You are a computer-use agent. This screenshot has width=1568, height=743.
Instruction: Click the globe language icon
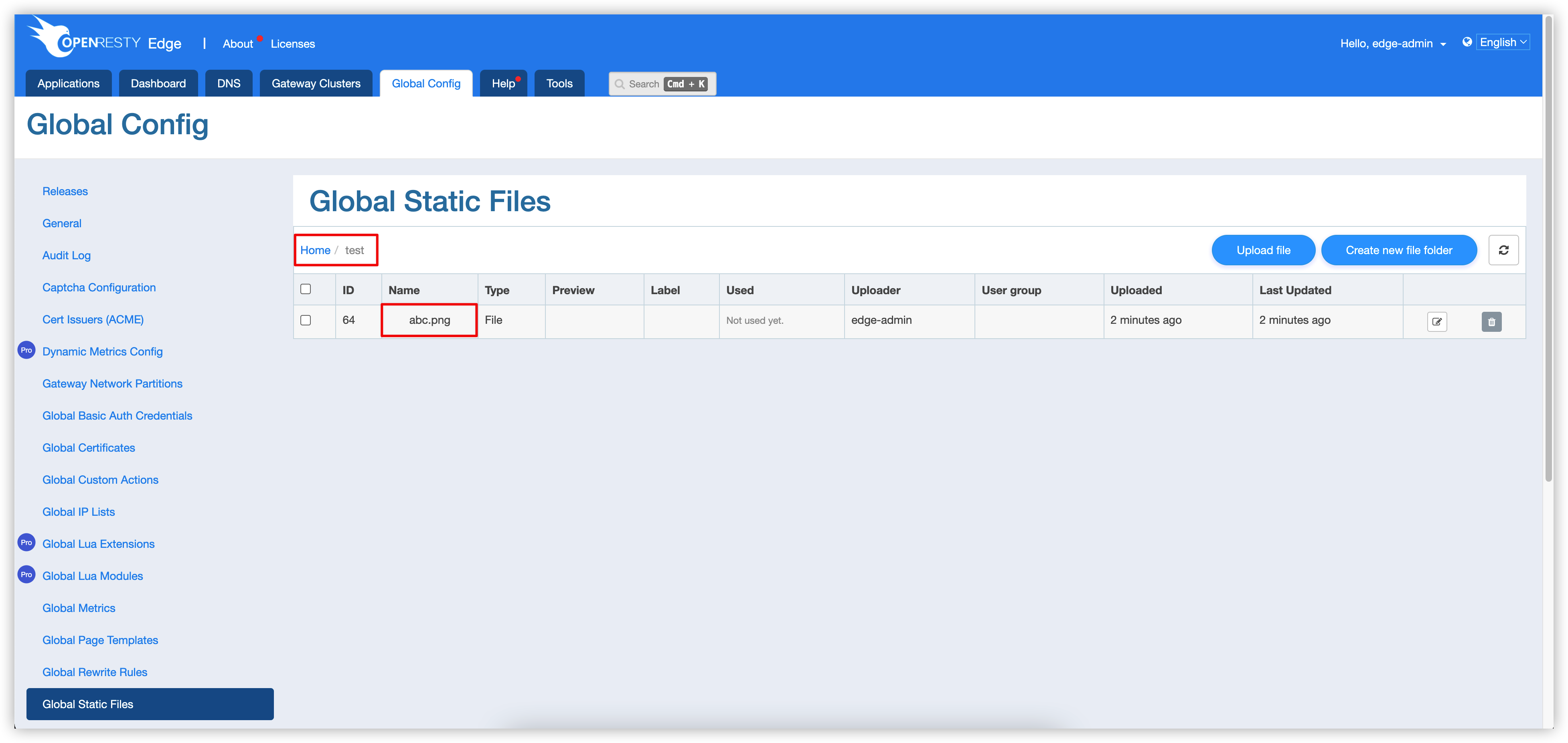(1467, 42)
